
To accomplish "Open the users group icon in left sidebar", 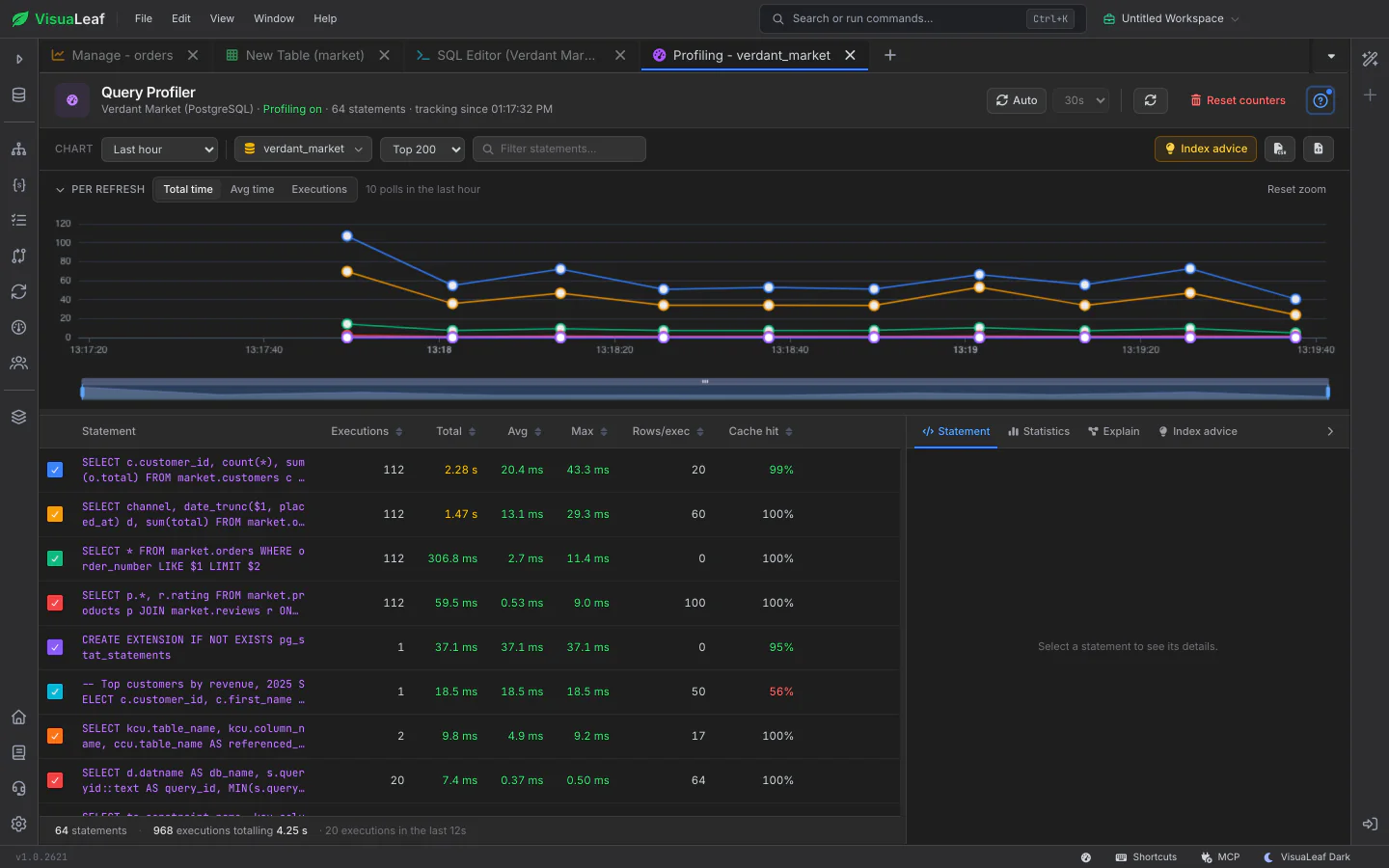I will [18, 363].
